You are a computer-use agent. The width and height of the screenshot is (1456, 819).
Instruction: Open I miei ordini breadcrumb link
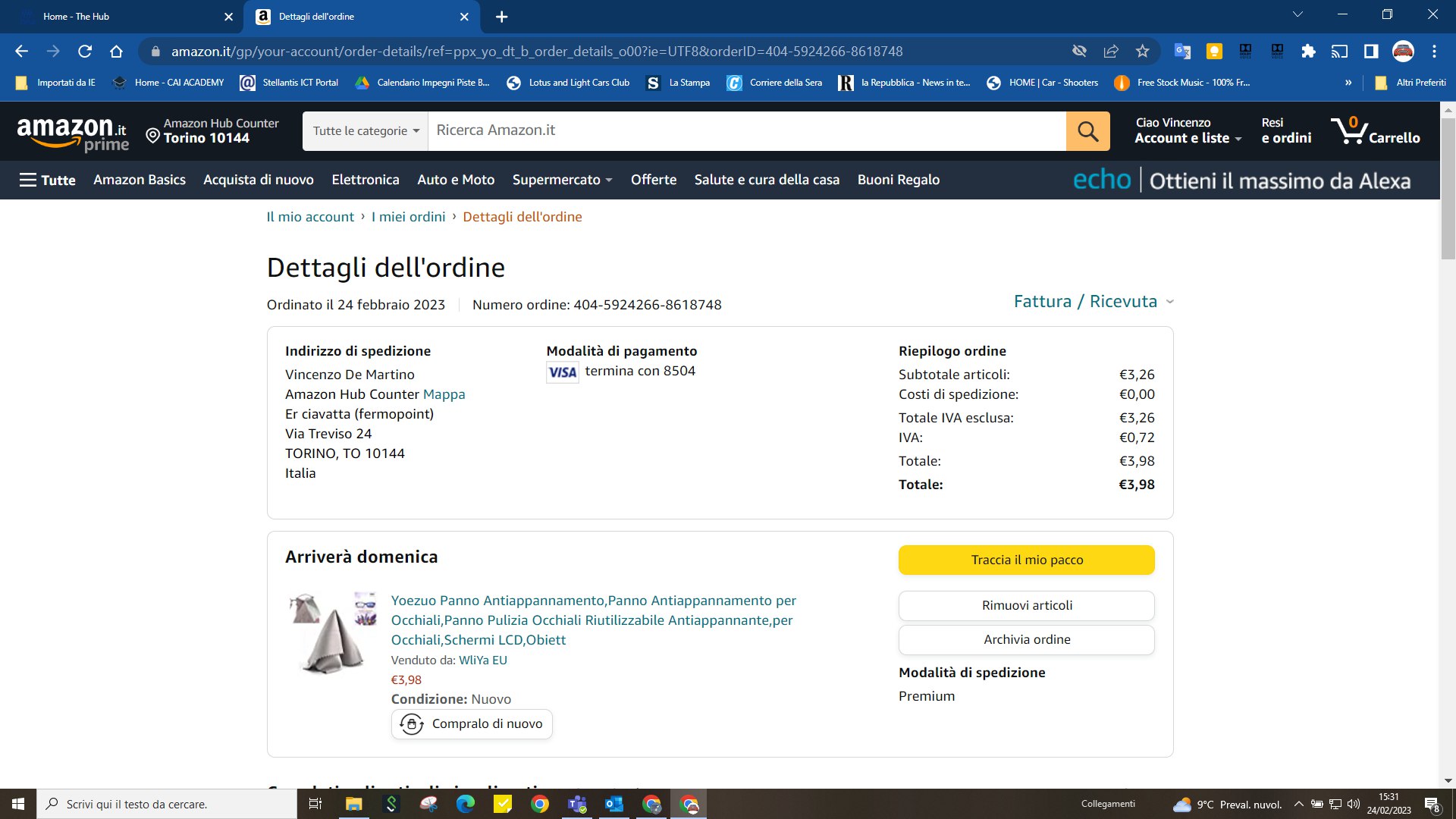pyautogui.click(x=408, y=217)
